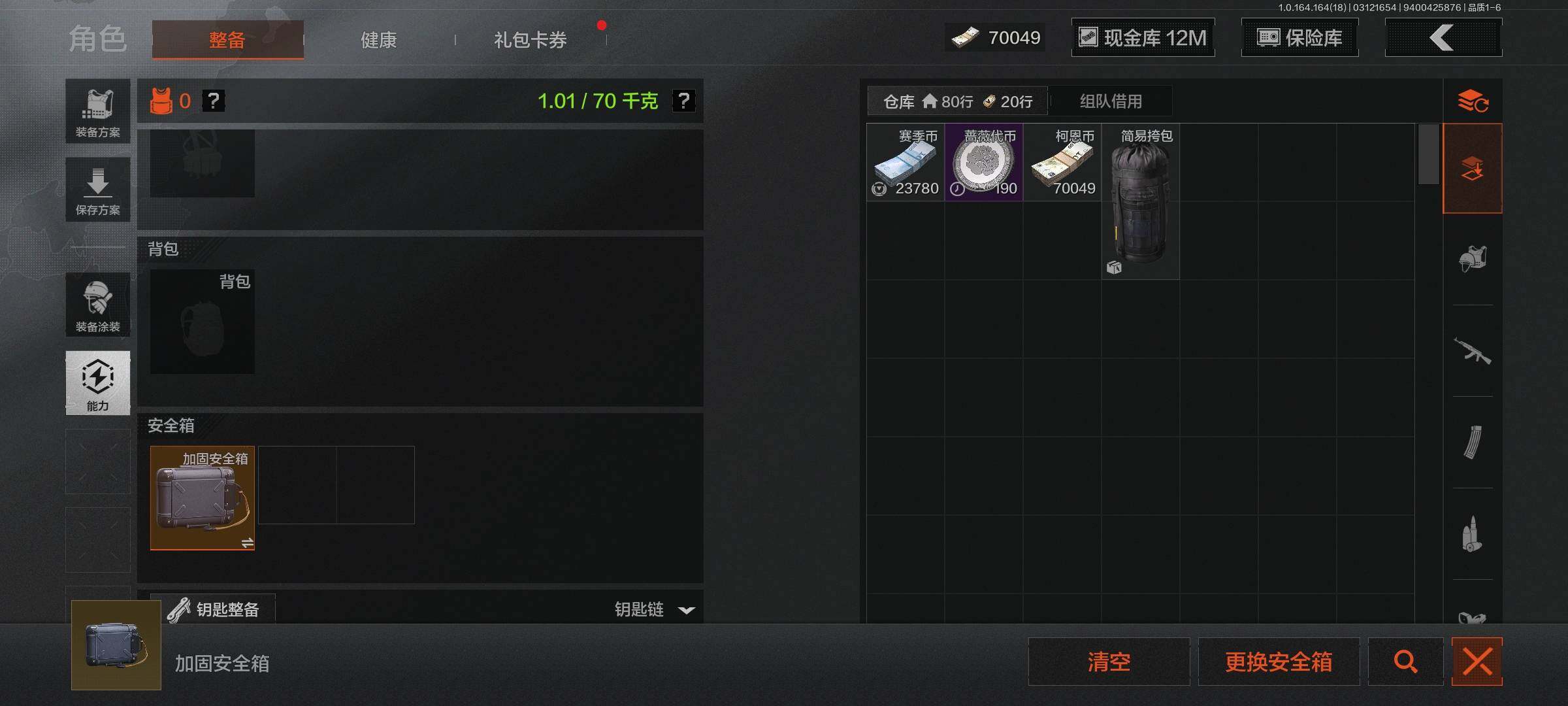This screenshot has width=1568, height=706.
Task: Open the 礼包卡券 tab
Action: [x=531, y=40]
